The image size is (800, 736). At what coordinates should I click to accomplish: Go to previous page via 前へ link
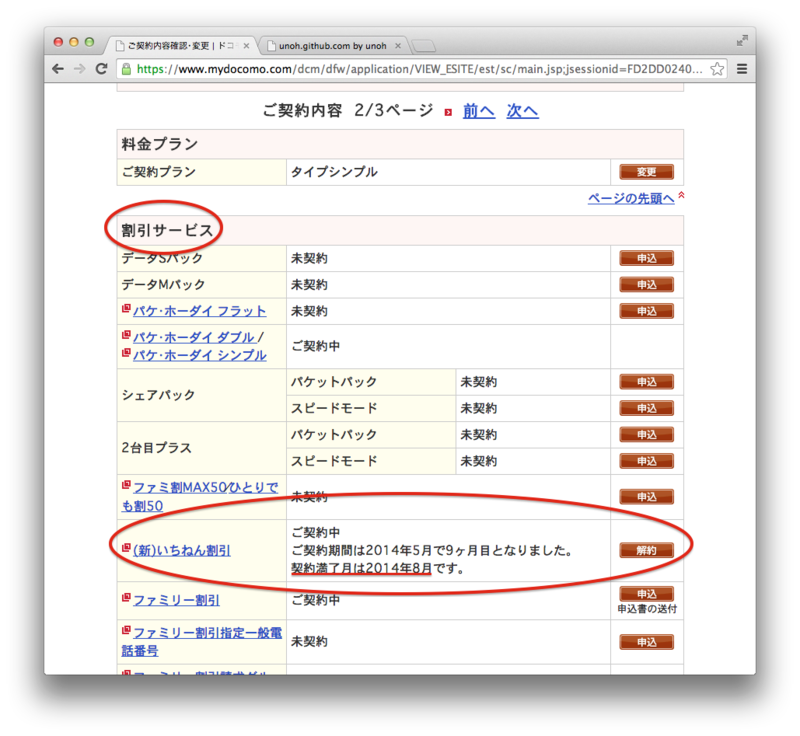point(479,111)
